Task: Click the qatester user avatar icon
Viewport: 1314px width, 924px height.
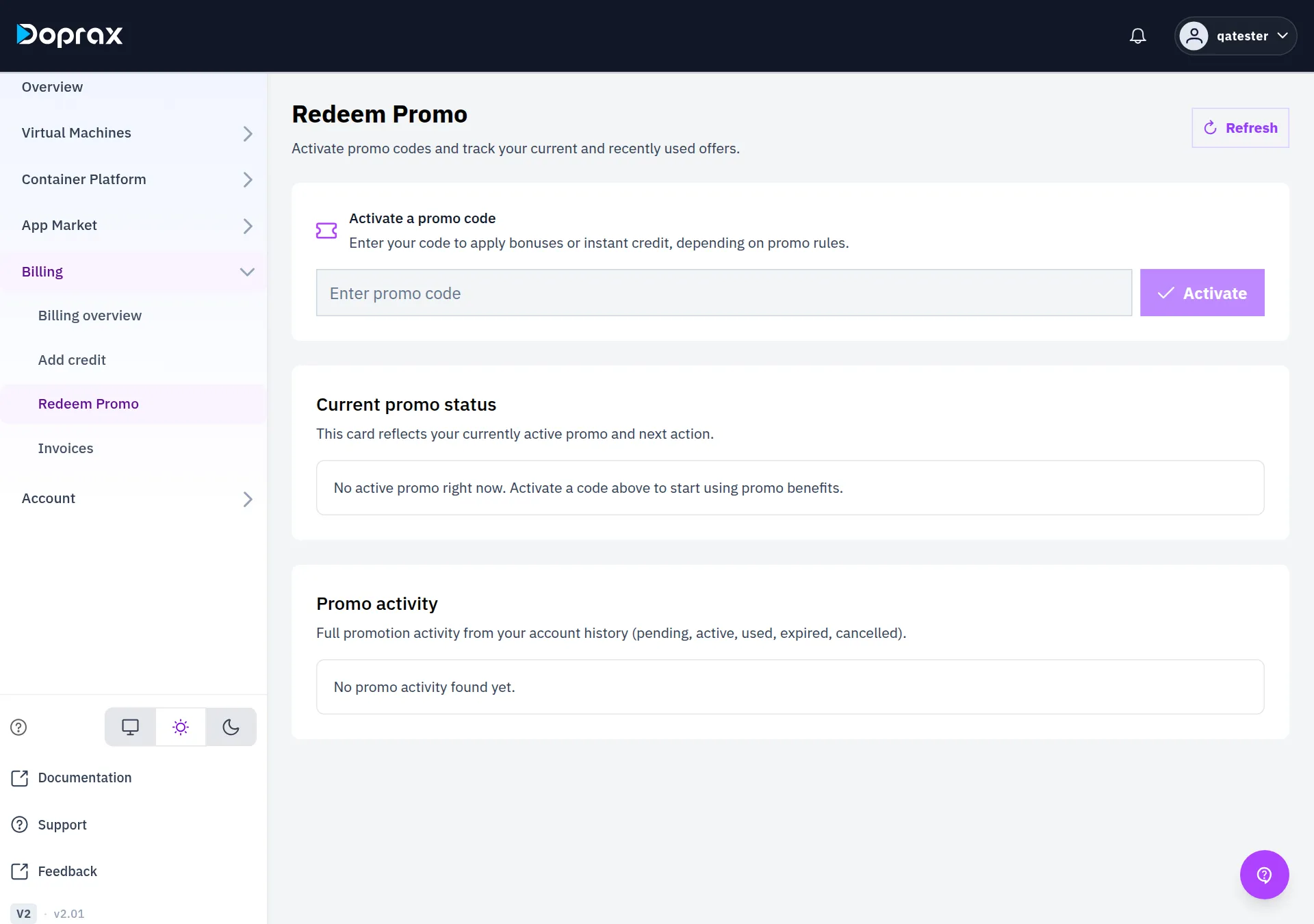Action: tap(1194, 36)
